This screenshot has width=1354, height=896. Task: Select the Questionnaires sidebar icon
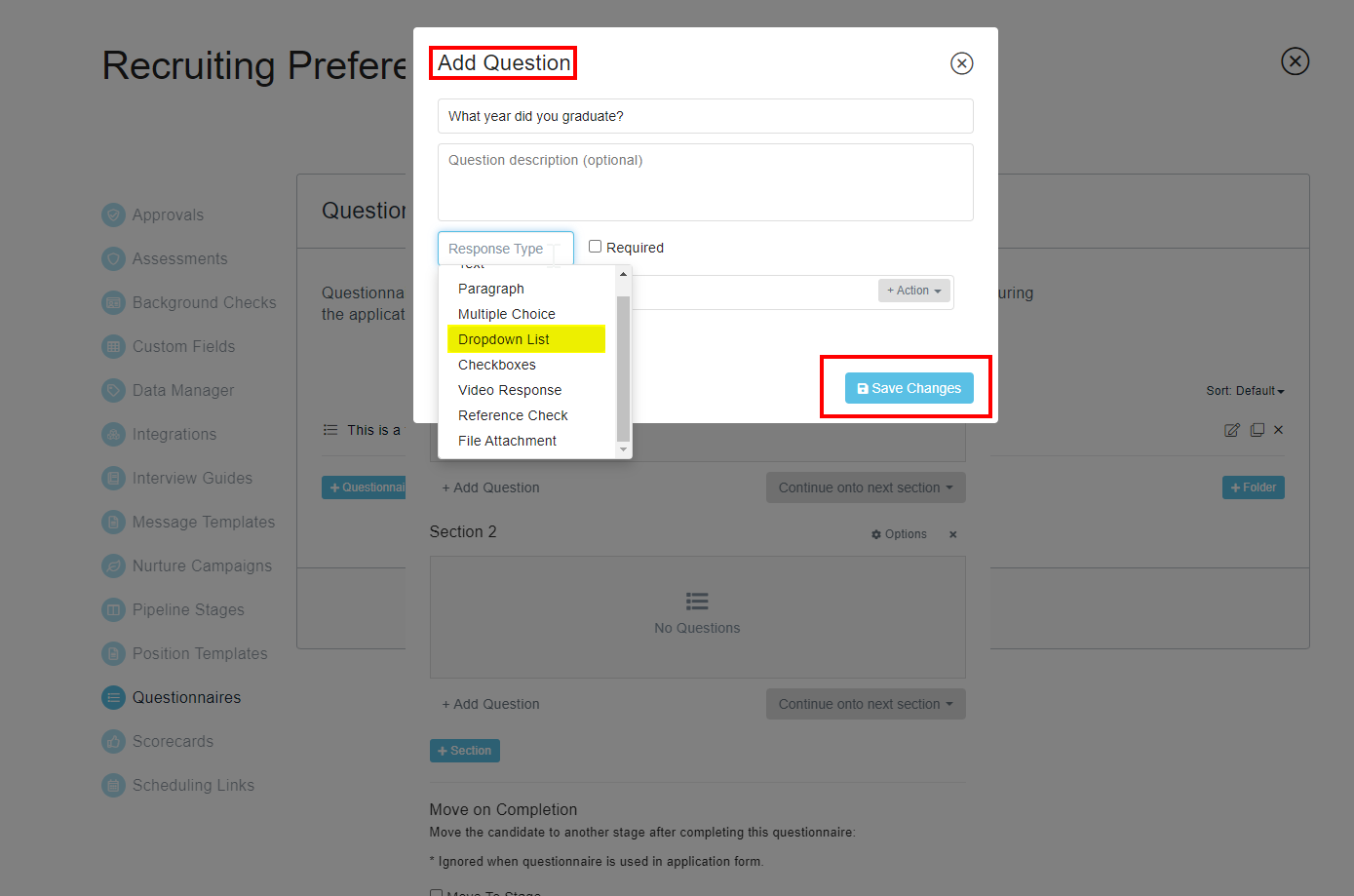coord(113,697)
